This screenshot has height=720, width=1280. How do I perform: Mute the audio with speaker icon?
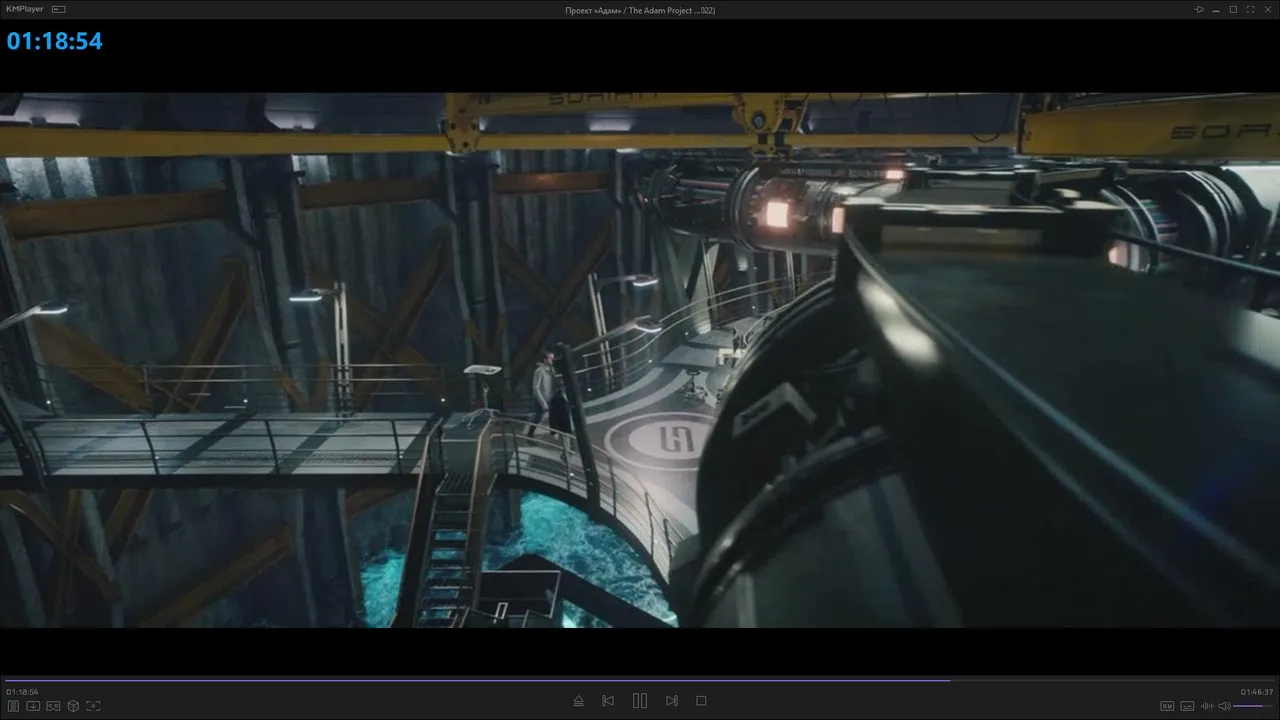click(1224, 706)
